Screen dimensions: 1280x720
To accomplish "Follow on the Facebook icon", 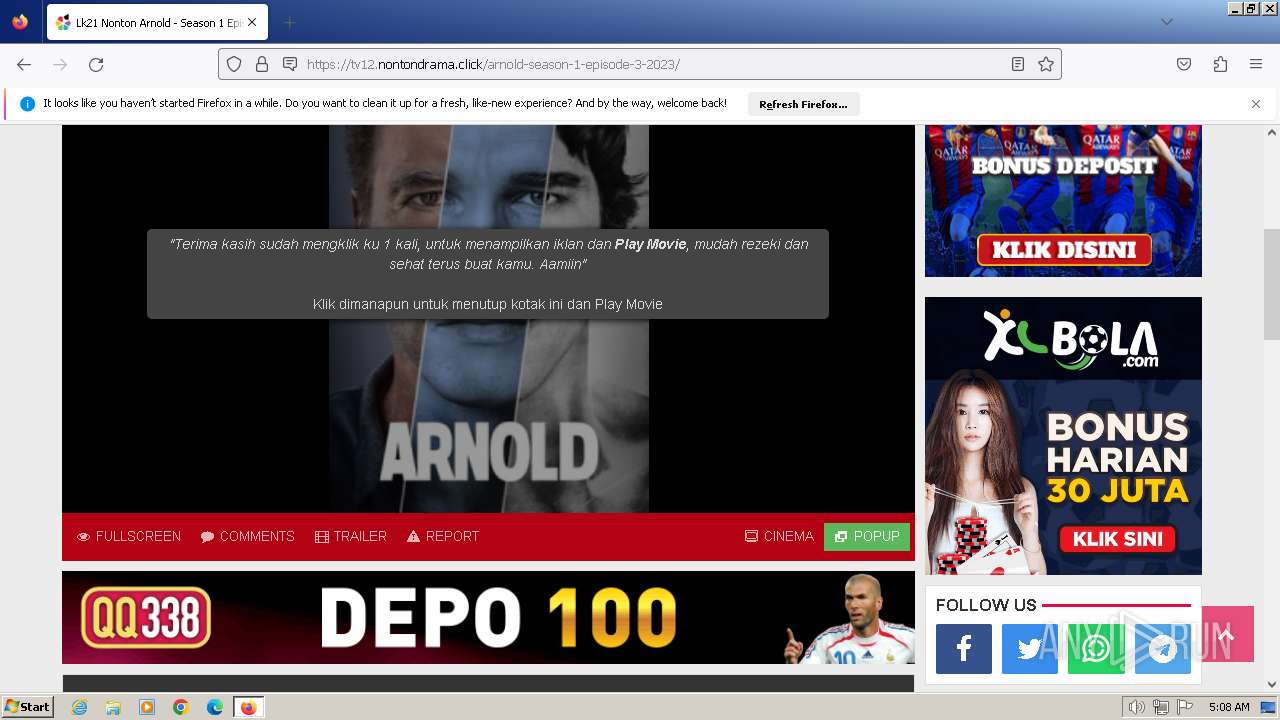I will pos(964,649).
